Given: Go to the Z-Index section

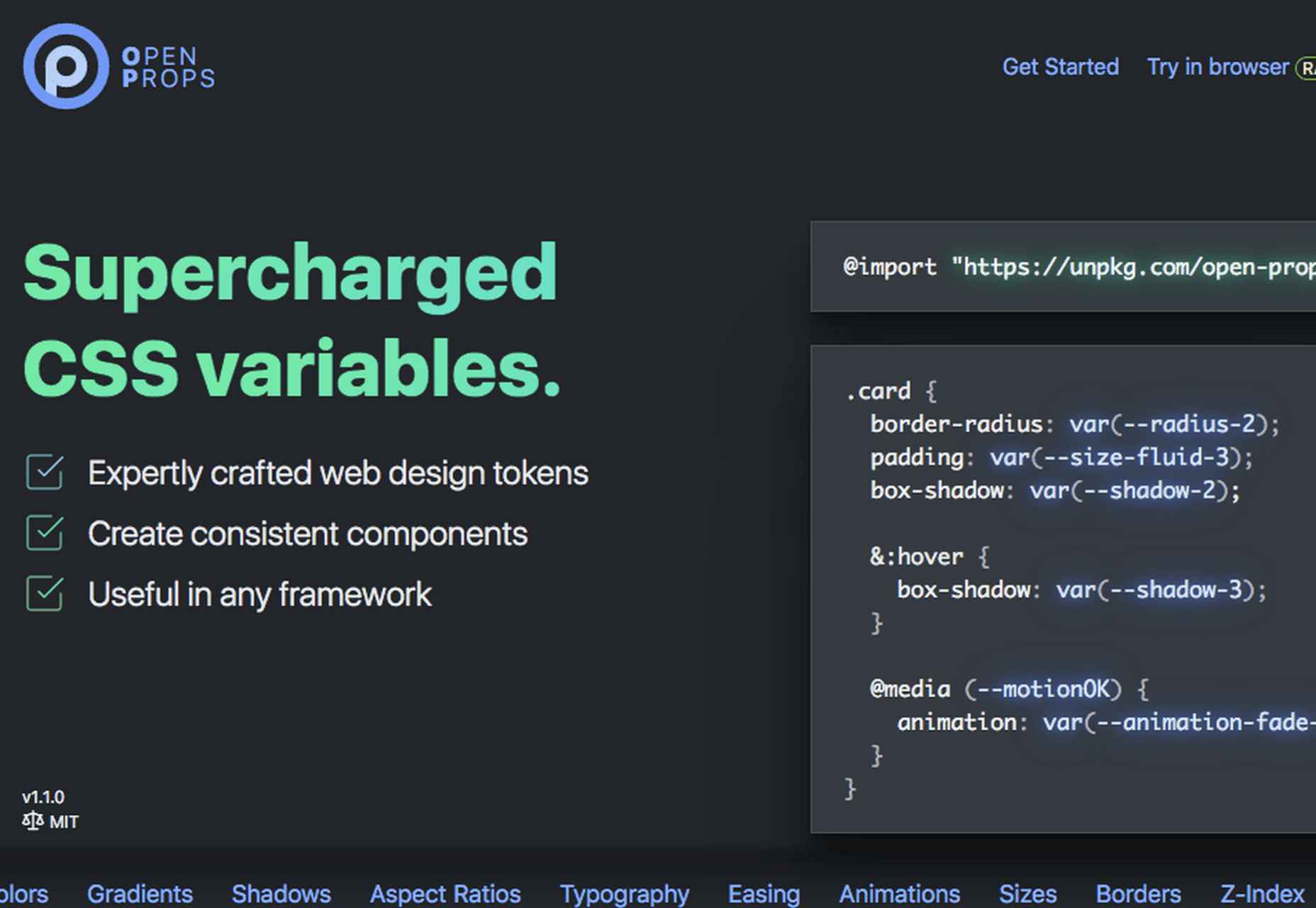Looking at the screenshot, I should (1262, 894).
